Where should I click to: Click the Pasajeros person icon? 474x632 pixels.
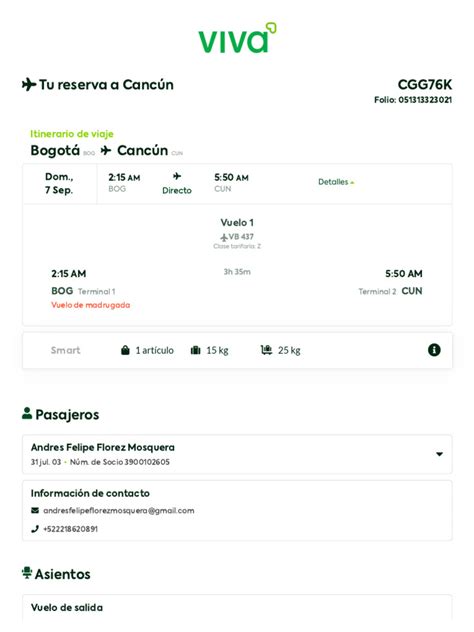coord(27,413)
